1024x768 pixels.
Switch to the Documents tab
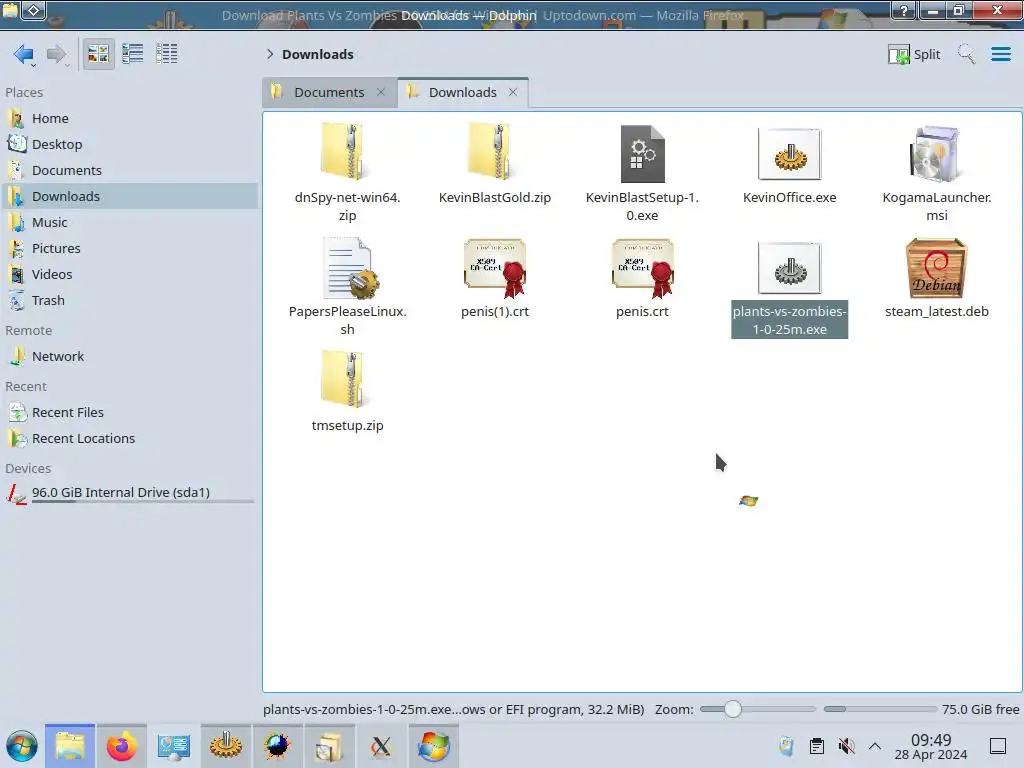coord(328,92)
